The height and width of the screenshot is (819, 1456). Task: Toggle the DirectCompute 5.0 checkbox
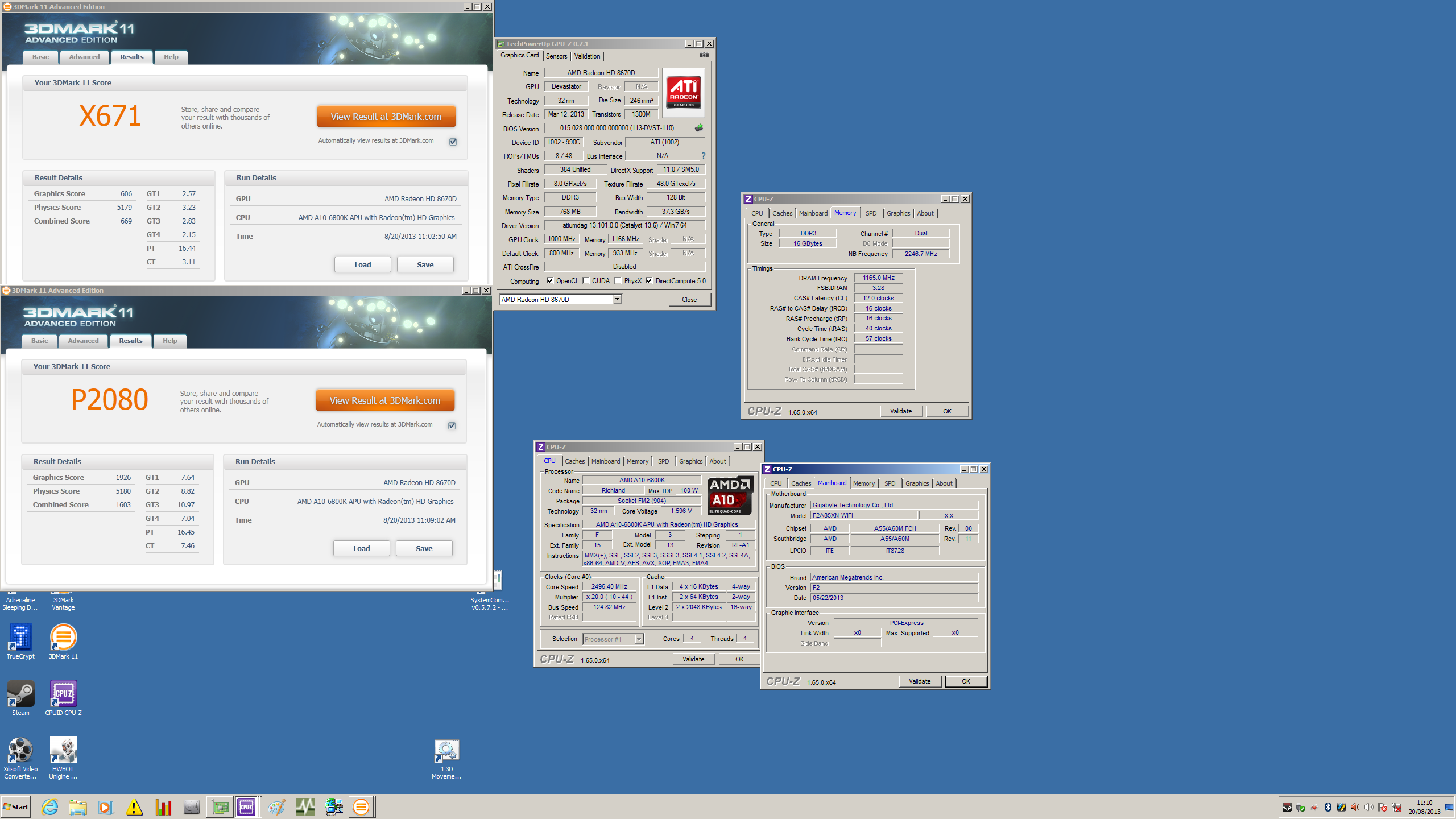(649, 280)
